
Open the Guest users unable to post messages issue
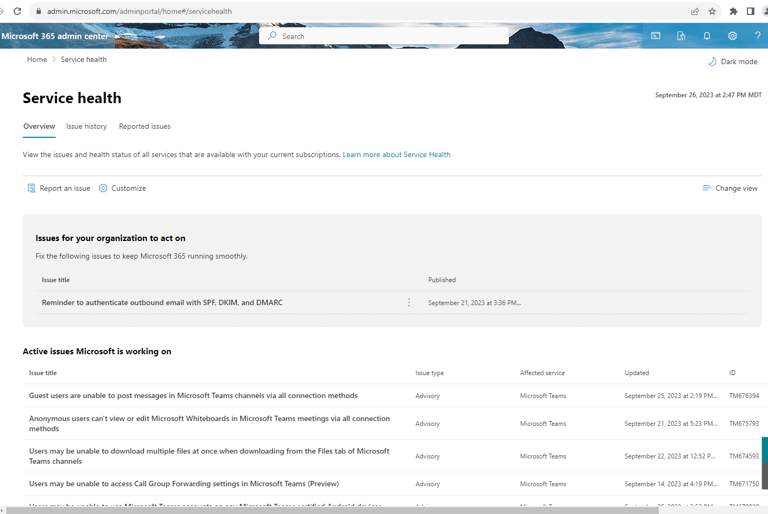pos(193,395)
